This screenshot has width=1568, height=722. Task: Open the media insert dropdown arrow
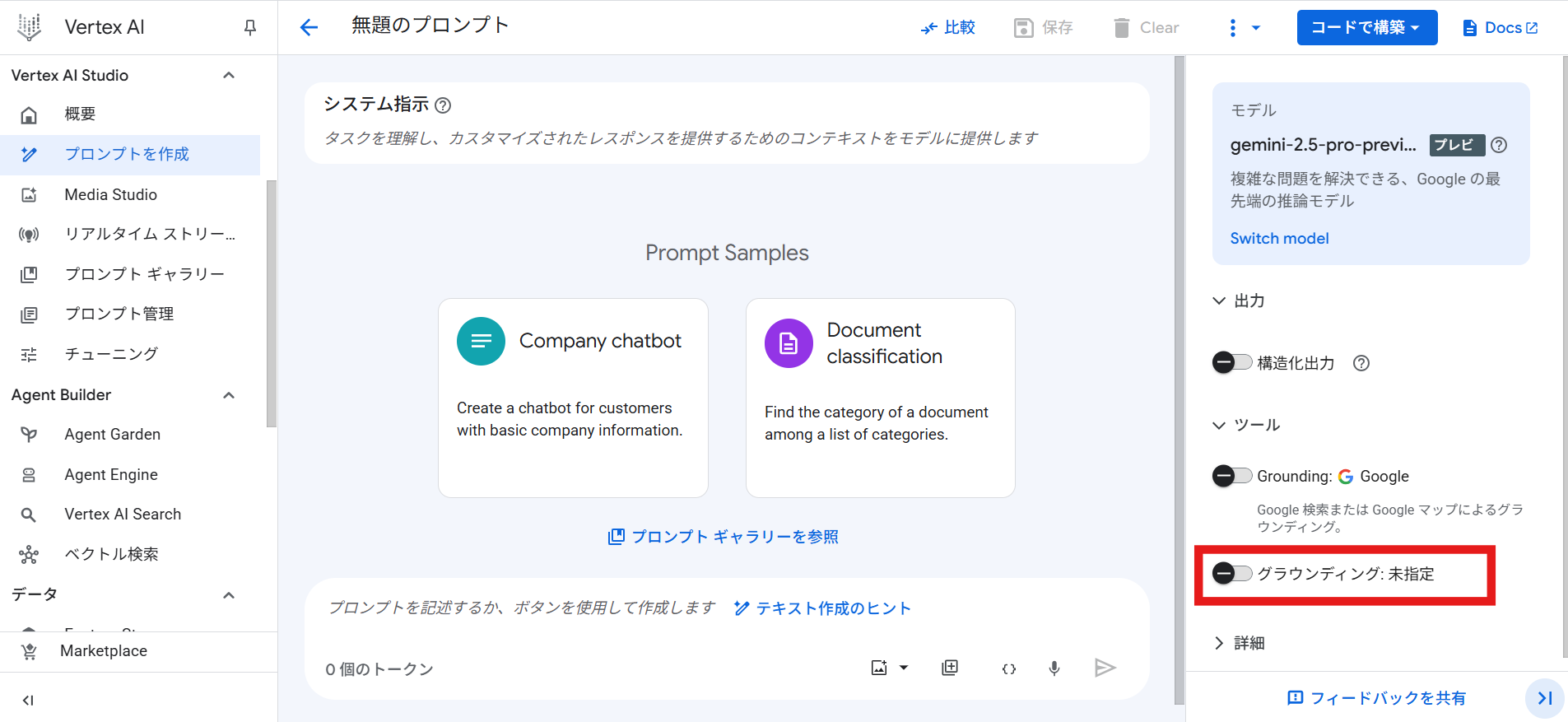point(904,668)
